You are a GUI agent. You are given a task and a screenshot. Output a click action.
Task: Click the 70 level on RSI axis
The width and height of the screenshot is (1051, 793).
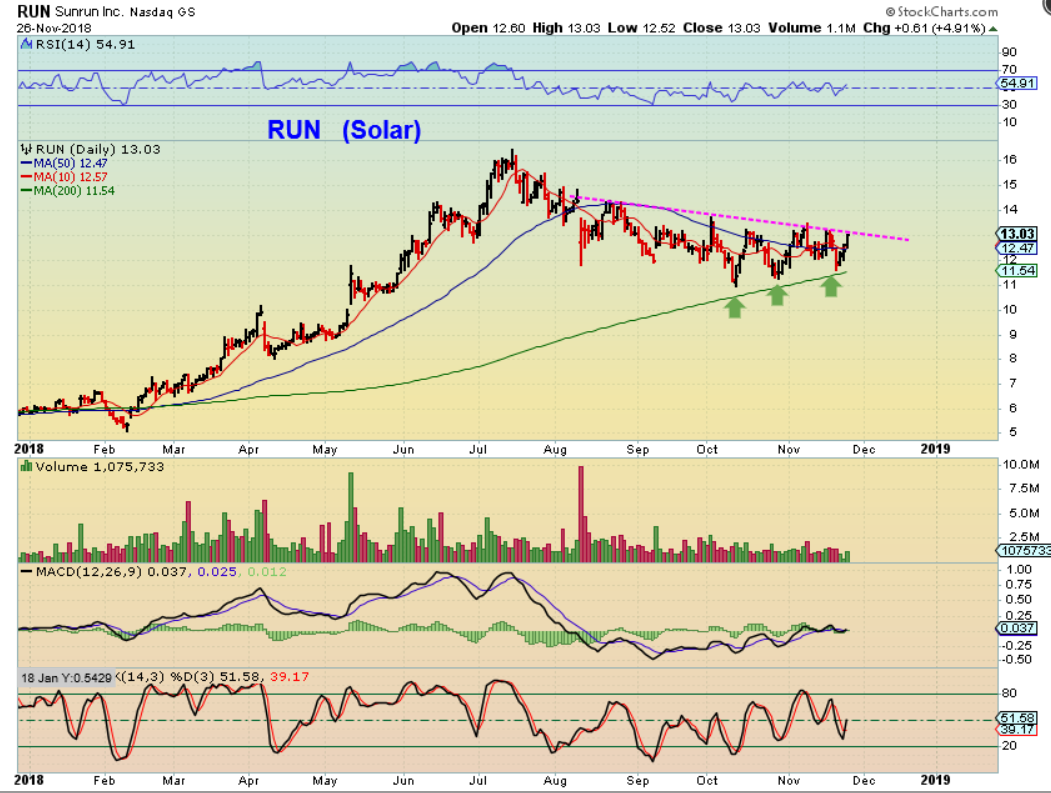pos(1009,69)
